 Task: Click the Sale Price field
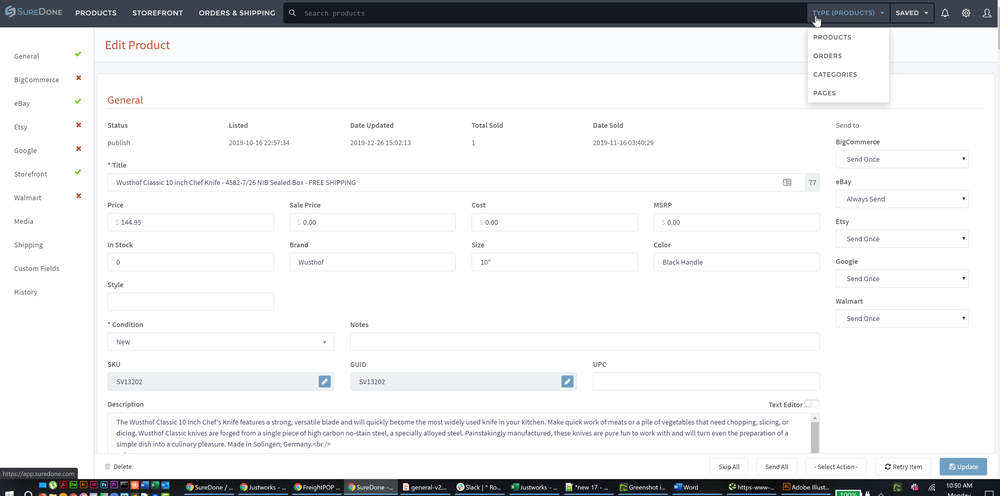tap(372, 222)
